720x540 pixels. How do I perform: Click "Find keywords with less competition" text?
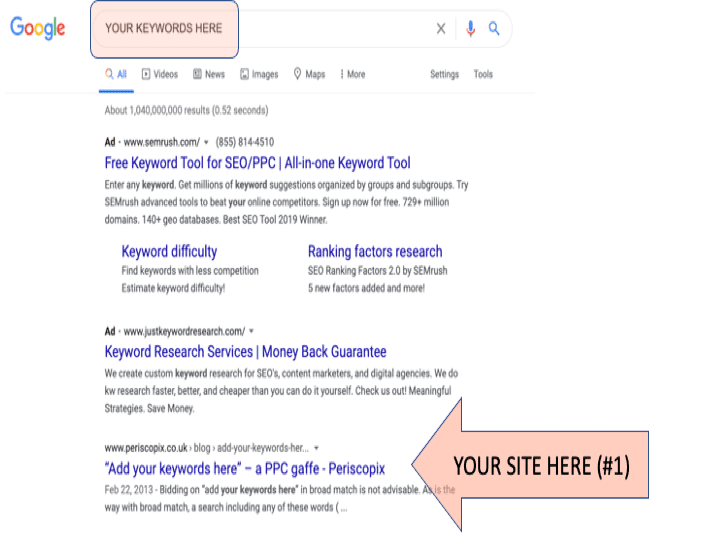tap(190, 271)
